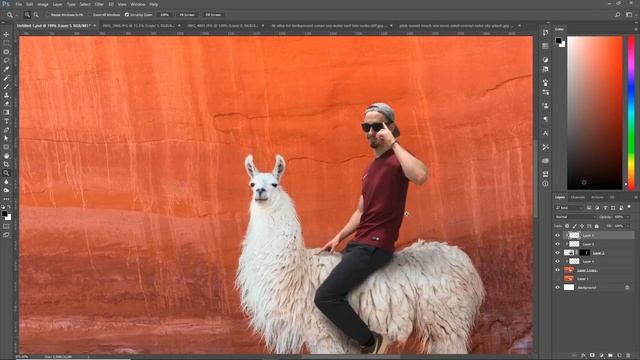
Task: Open Layers panel flyout menu
Action: [636, 197]
